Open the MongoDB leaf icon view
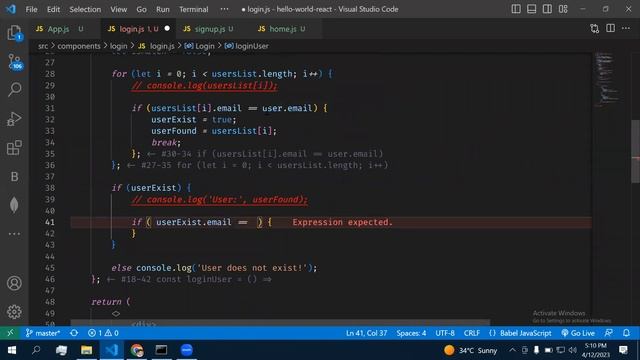The width and height of the screenshot is (640, 360). tap(14, 205)
